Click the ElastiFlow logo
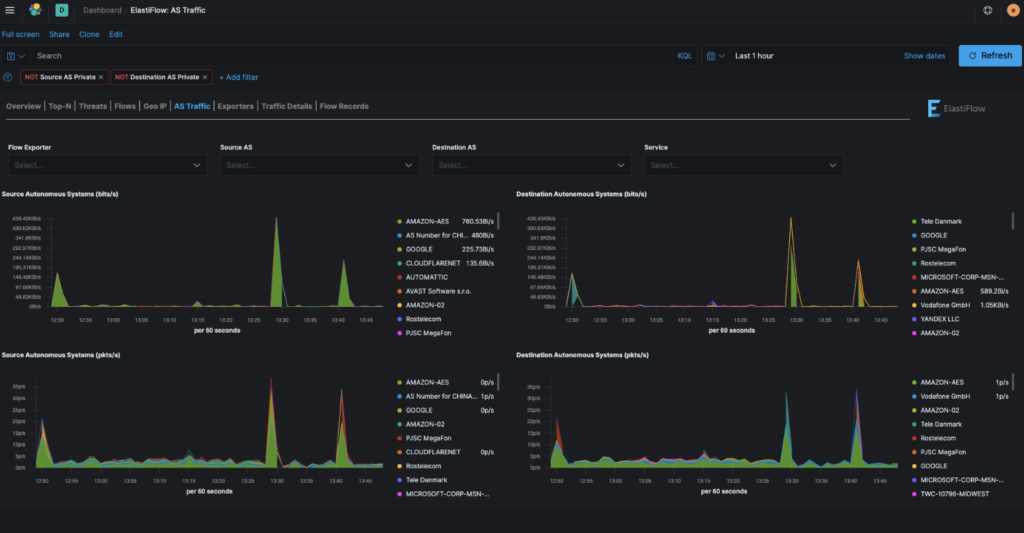Viewport: 1024px width, 533px height. coord(956,108)
